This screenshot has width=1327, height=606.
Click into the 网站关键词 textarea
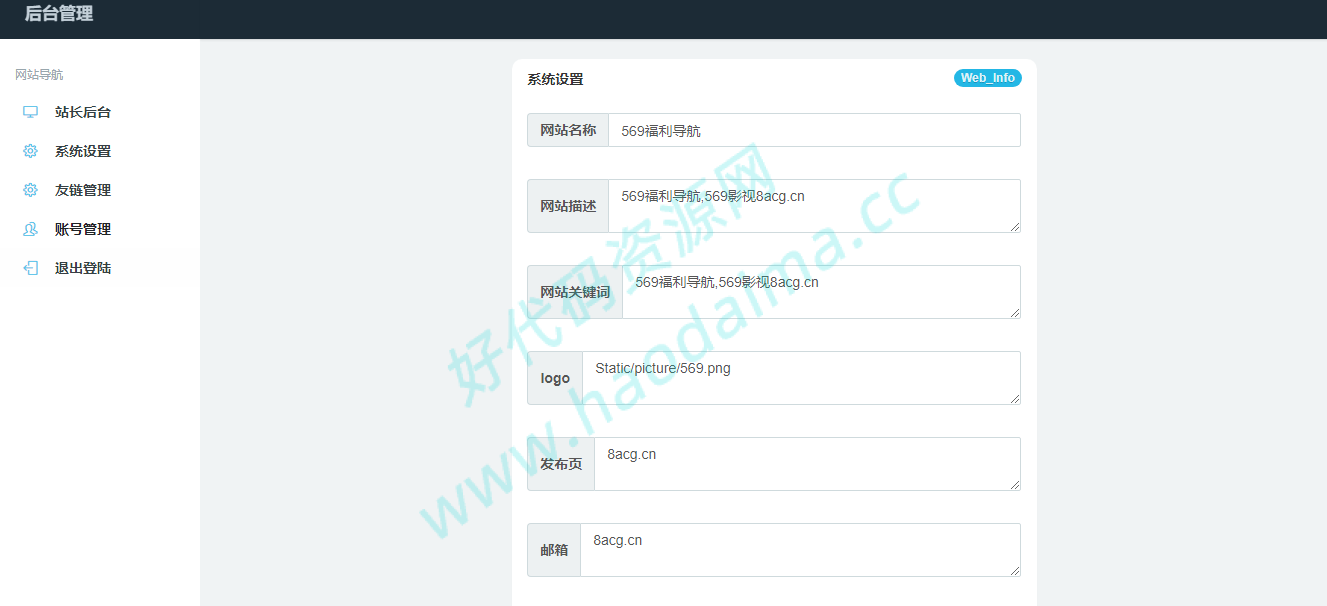[821, 292]
